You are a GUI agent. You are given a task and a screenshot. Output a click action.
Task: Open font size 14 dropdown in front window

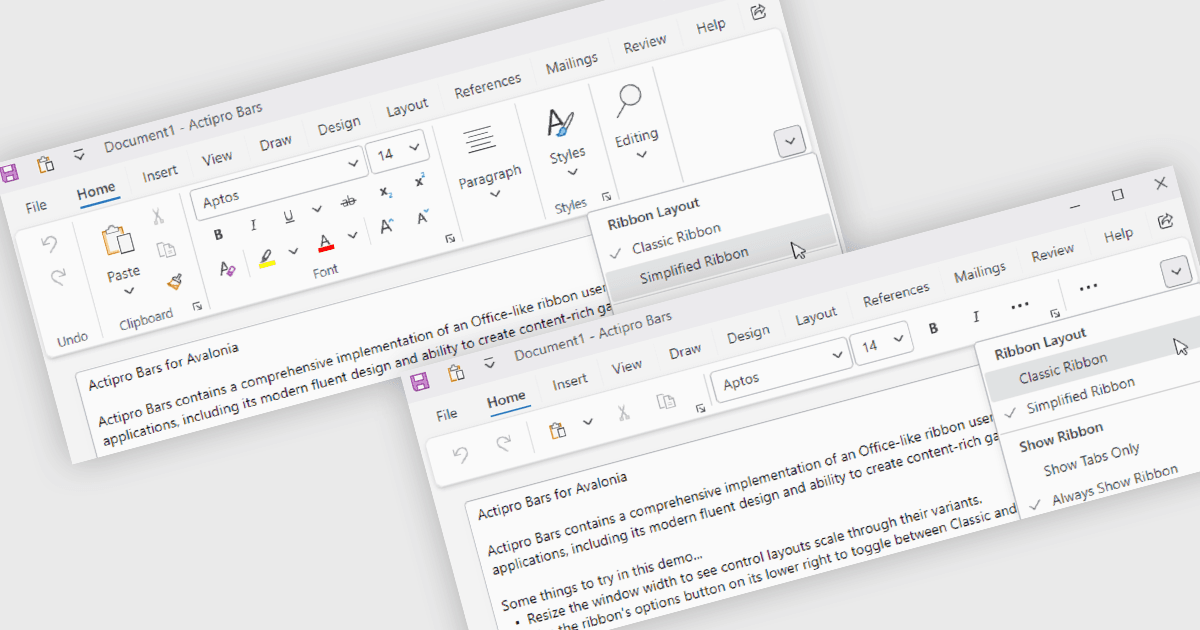pyautogui.click(x=898, y=339)
